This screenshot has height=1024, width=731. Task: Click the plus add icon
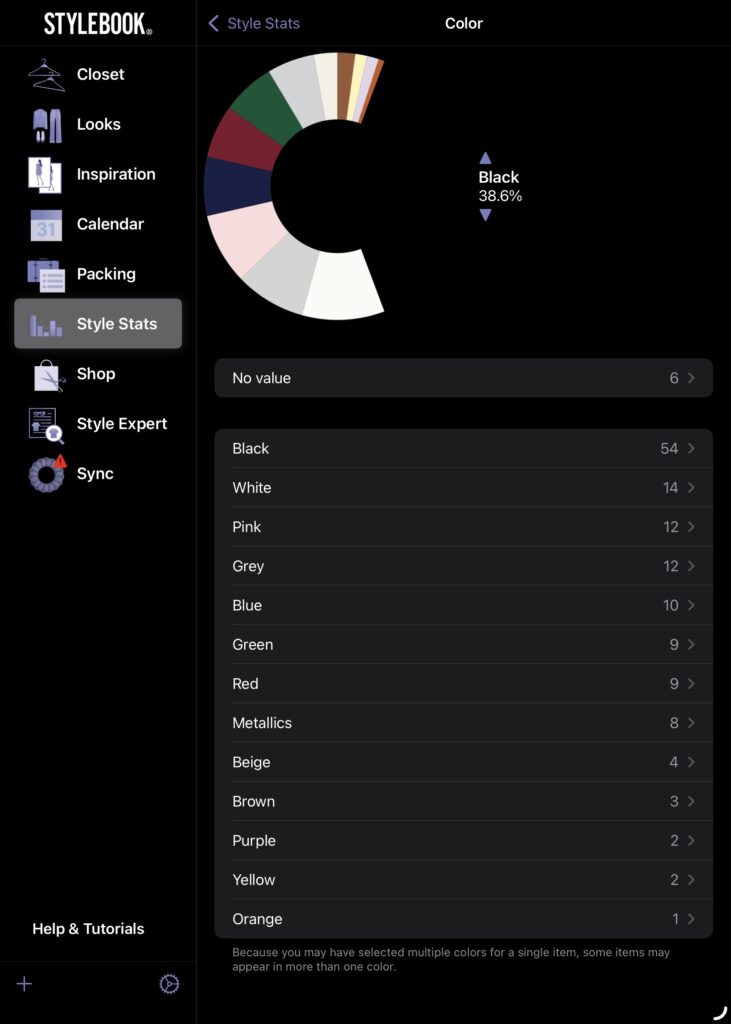click(25, 984)
